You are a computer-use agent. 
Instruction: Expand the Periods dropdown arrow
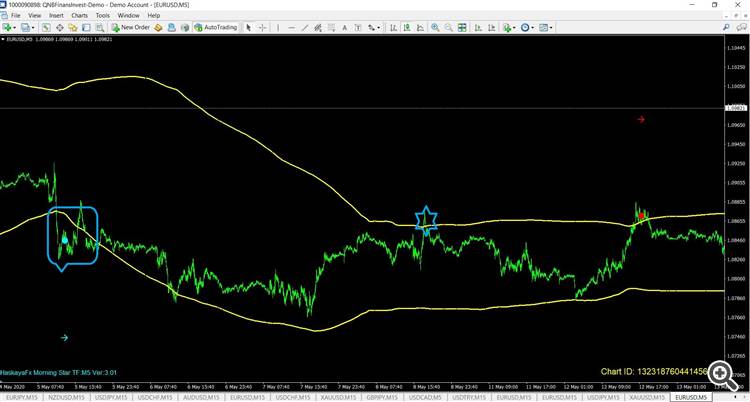coord(533,28)
